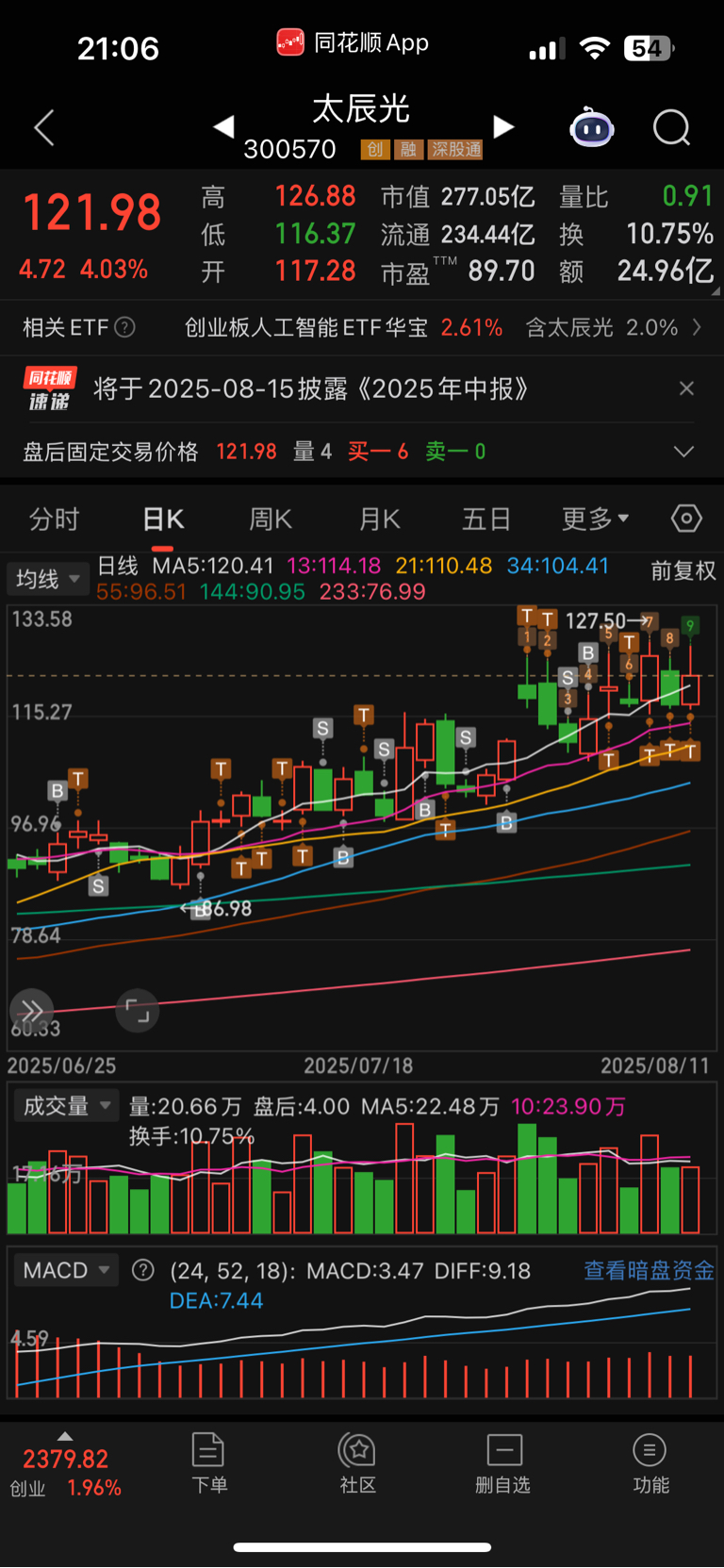Viewport: 724px width, 1568px height.
Task: Tap the 同花顺 App return label
Action: 353,42
